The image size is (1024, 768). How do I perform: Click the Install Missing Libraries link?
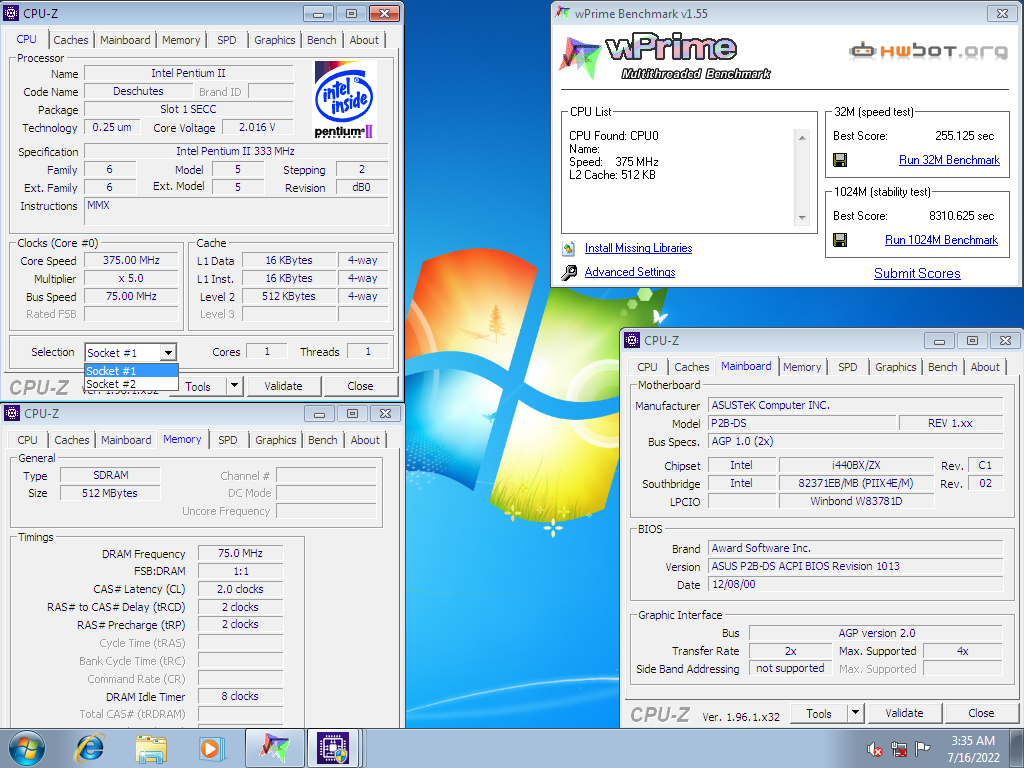click(x=639, y=248)
